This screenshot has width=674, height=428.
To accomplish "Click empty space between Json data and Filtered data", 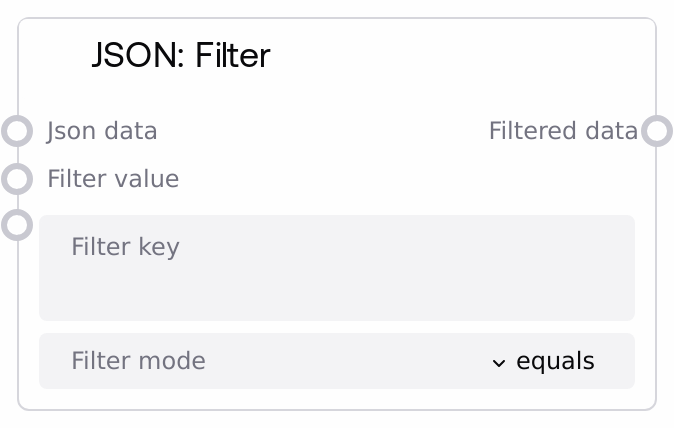I will pos(320,131).
